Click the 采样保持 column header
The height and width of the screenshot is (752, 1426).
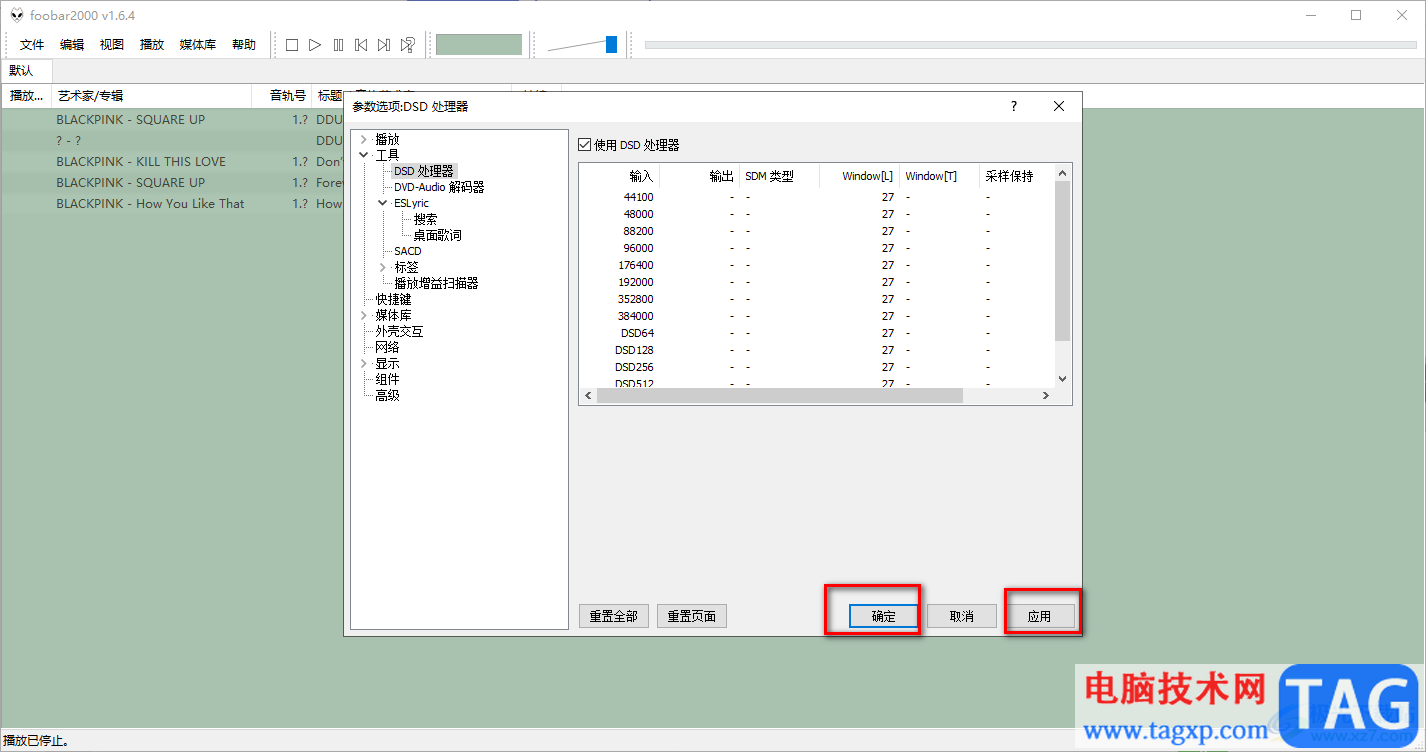click(1017, 176)
